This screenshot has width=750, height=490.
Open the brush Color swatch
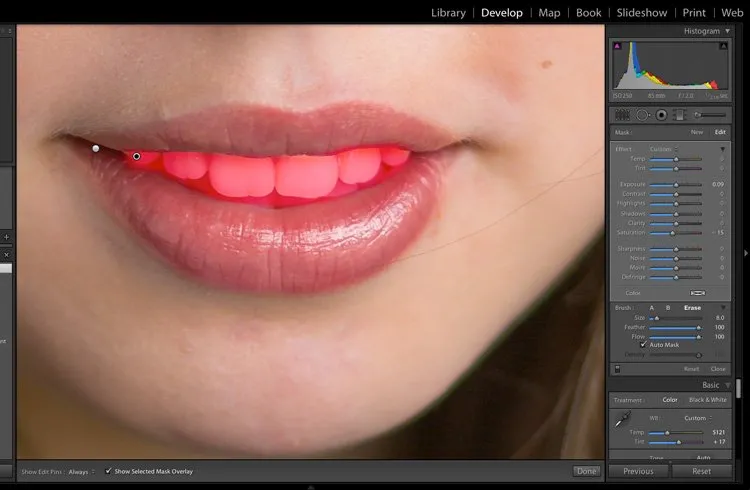698,293
